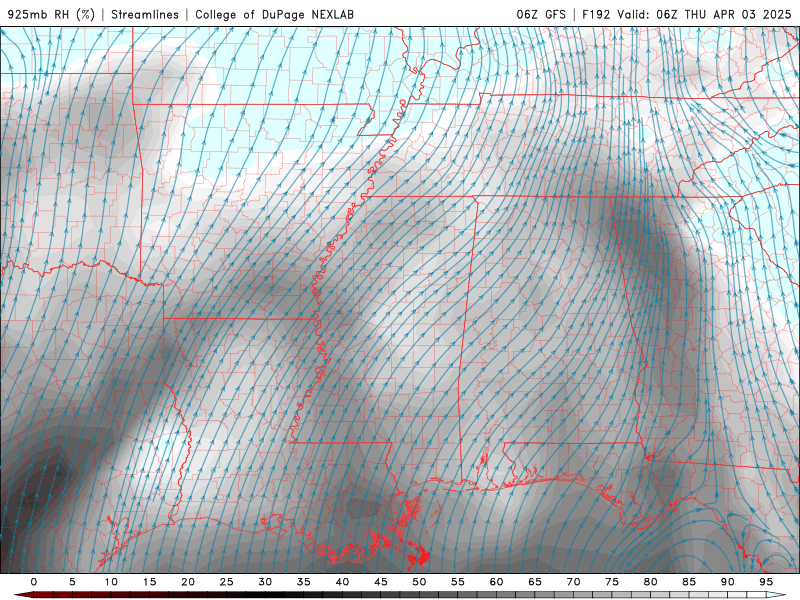Click the colorbar label "25"
The height and width of the screenshot is (600, 800).
click(227, 582)
